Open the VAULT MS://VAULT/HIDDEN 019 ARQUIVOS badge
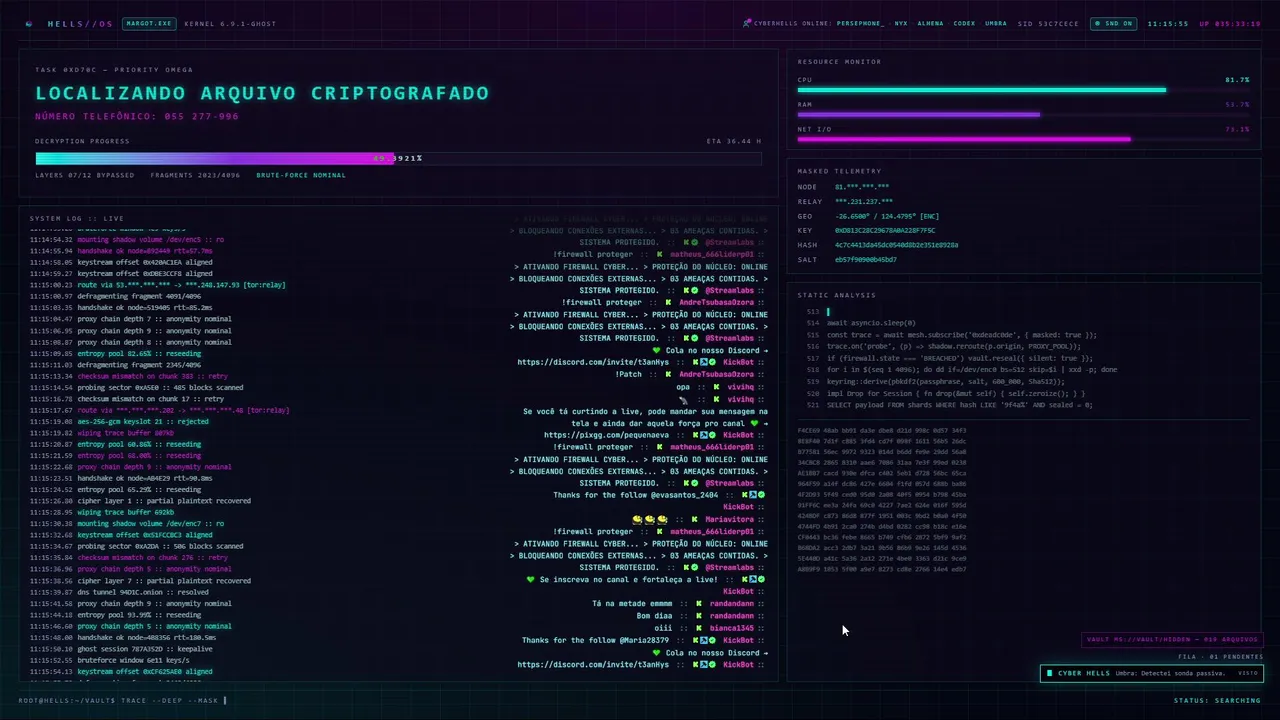The image size is (1280, 720). click(1172, 639)
